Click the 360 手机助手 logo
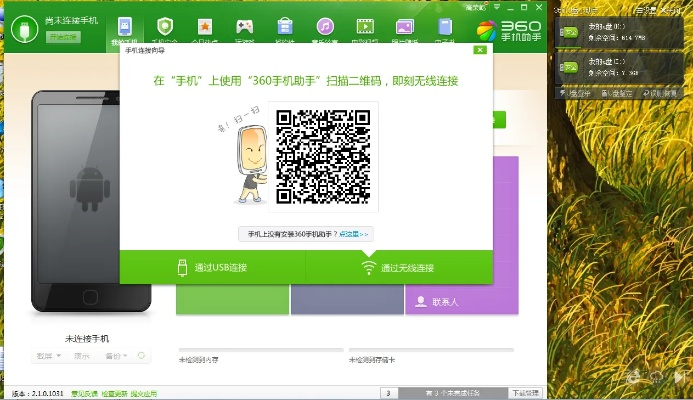Viewport: 693px width, 400px height. coord(509,31)
